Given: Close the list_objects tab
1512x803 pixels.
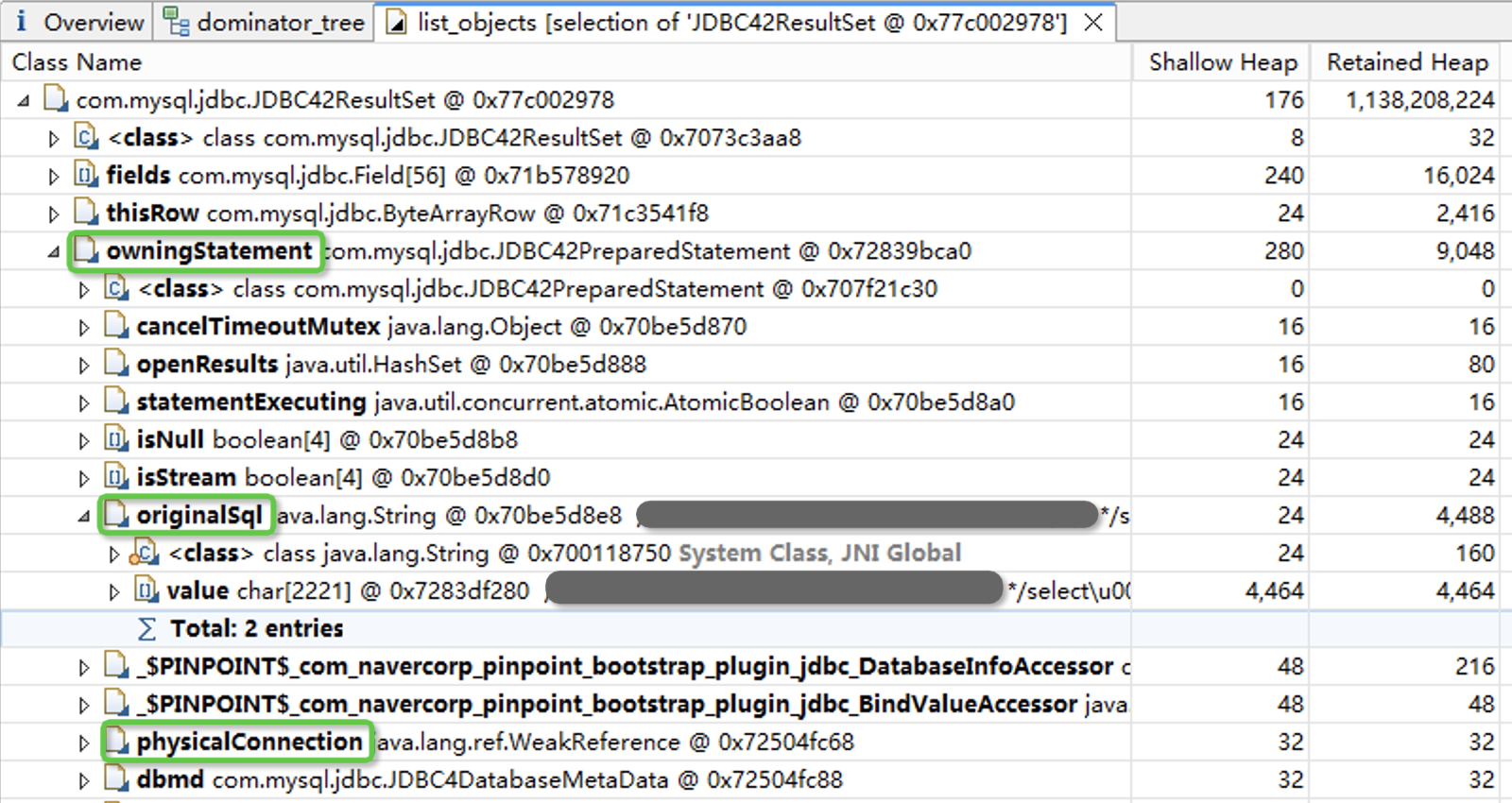Looking at the screenshot, I should point(1093,22).
